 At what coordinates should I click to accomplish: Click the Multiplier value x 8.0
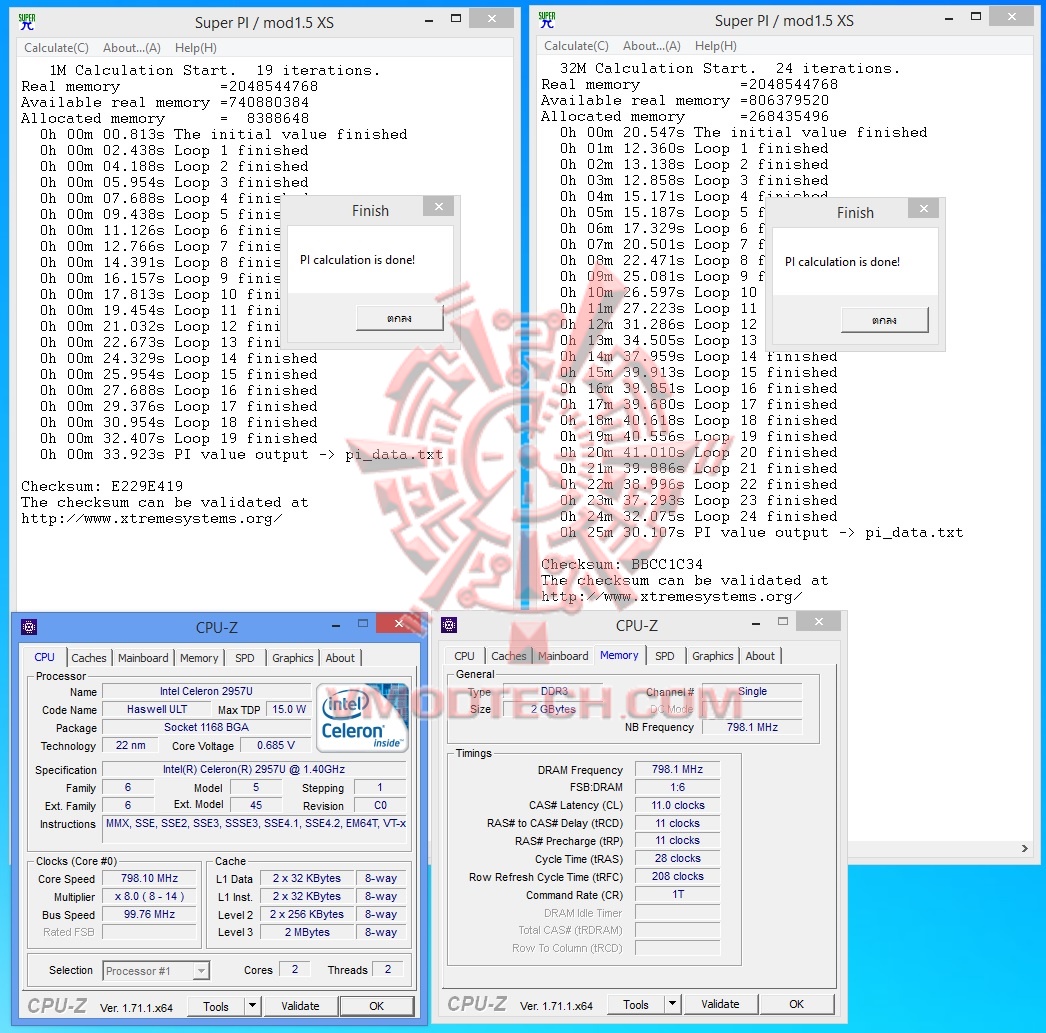click(149, 896)
